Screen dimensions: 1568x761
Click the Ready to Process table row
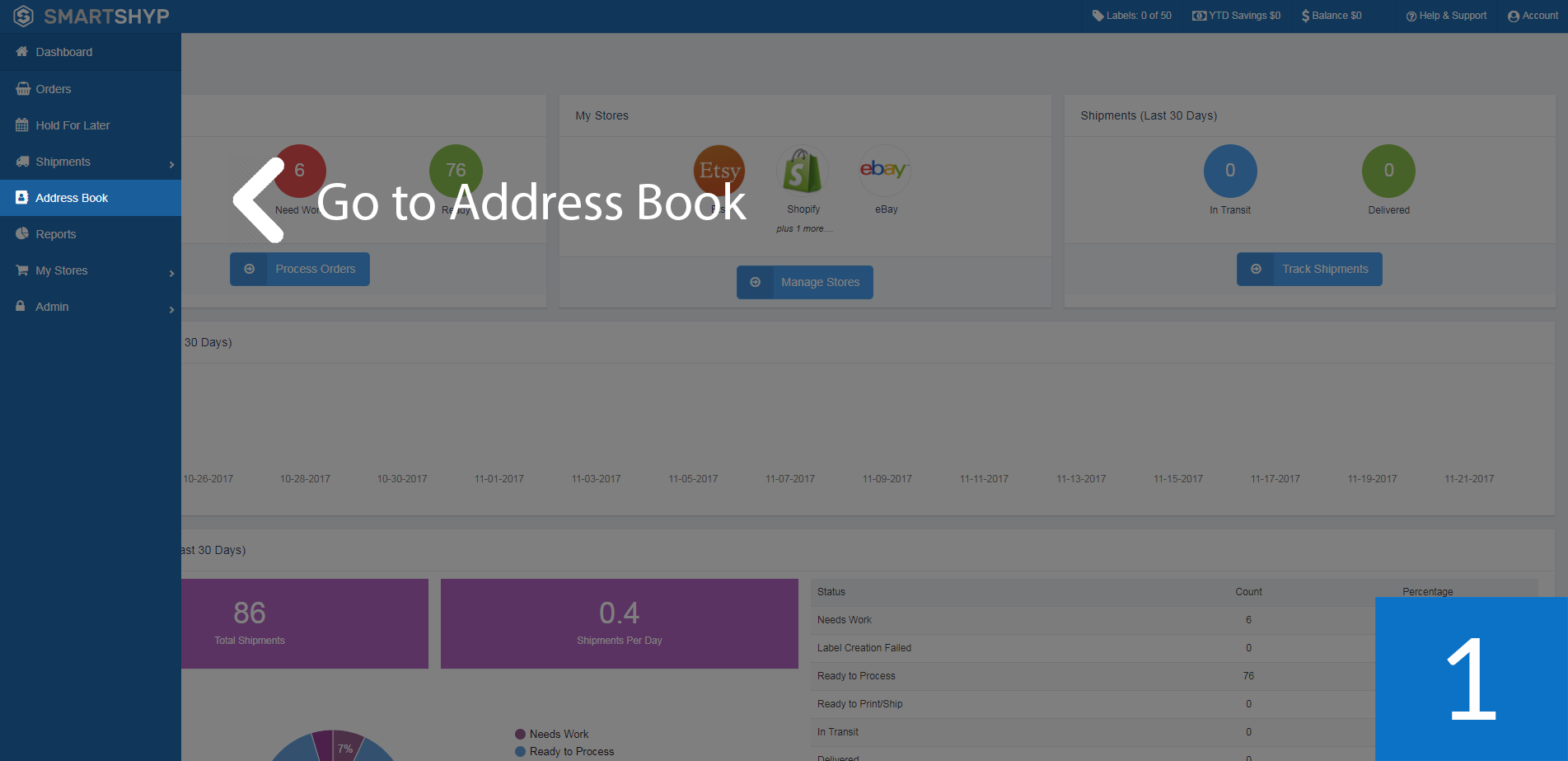1093,676
